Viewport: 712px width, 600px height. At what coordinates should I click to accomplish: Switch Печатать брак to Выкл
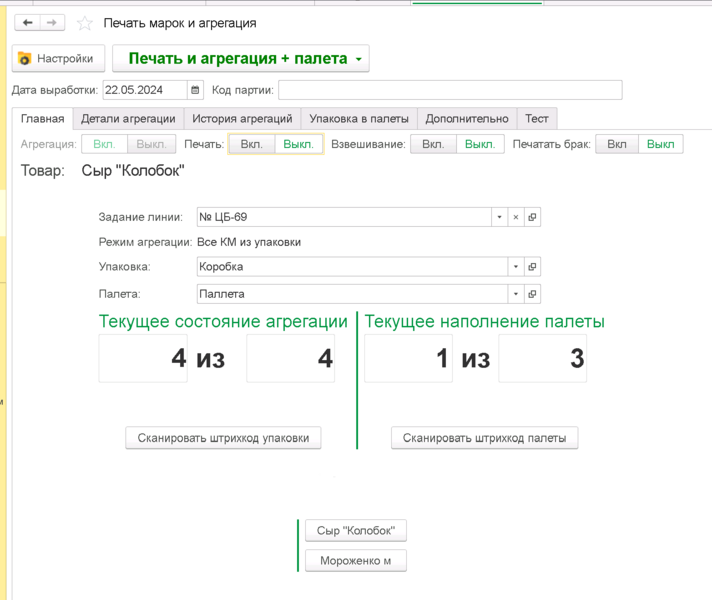click(661, 144)
